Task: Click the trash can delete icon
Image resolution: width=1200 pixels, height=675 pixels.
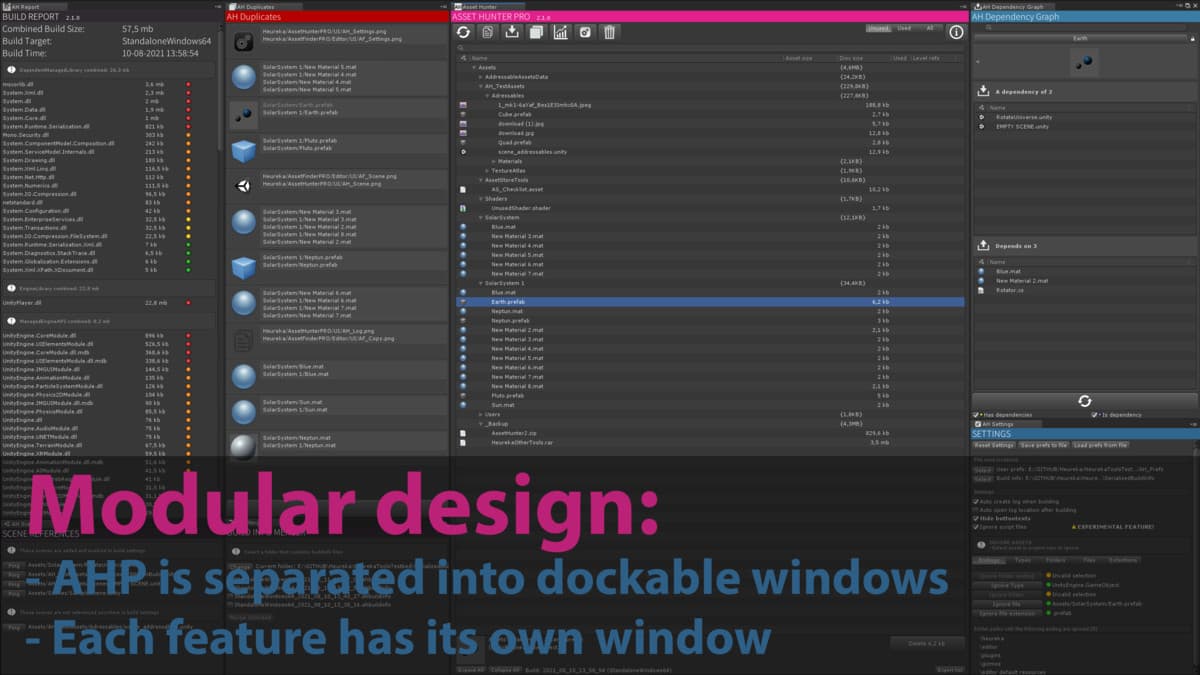Action: [609, 32]
